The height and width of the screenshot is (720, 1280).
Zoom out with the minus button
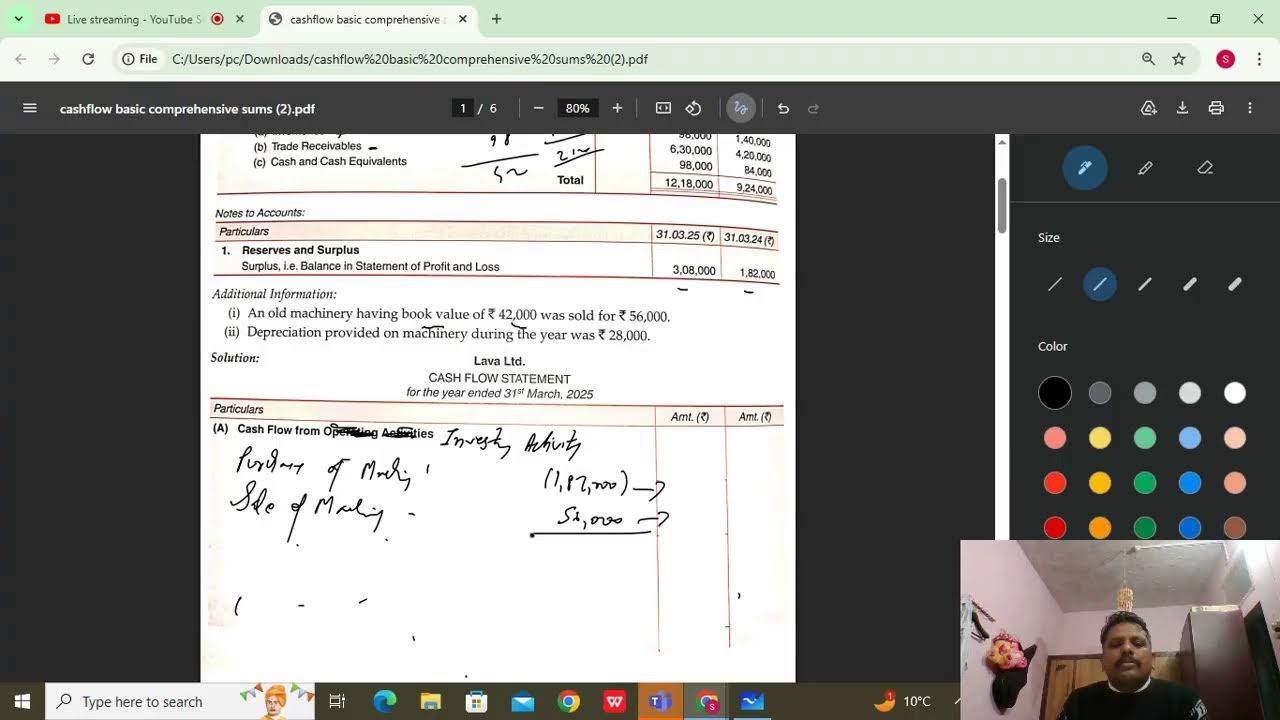(x=538, y=108)
